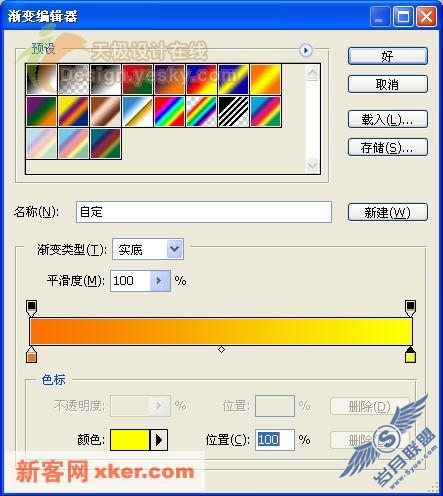Open the presets flyout menu arrow
443x496 pixels.
point(305,51)
